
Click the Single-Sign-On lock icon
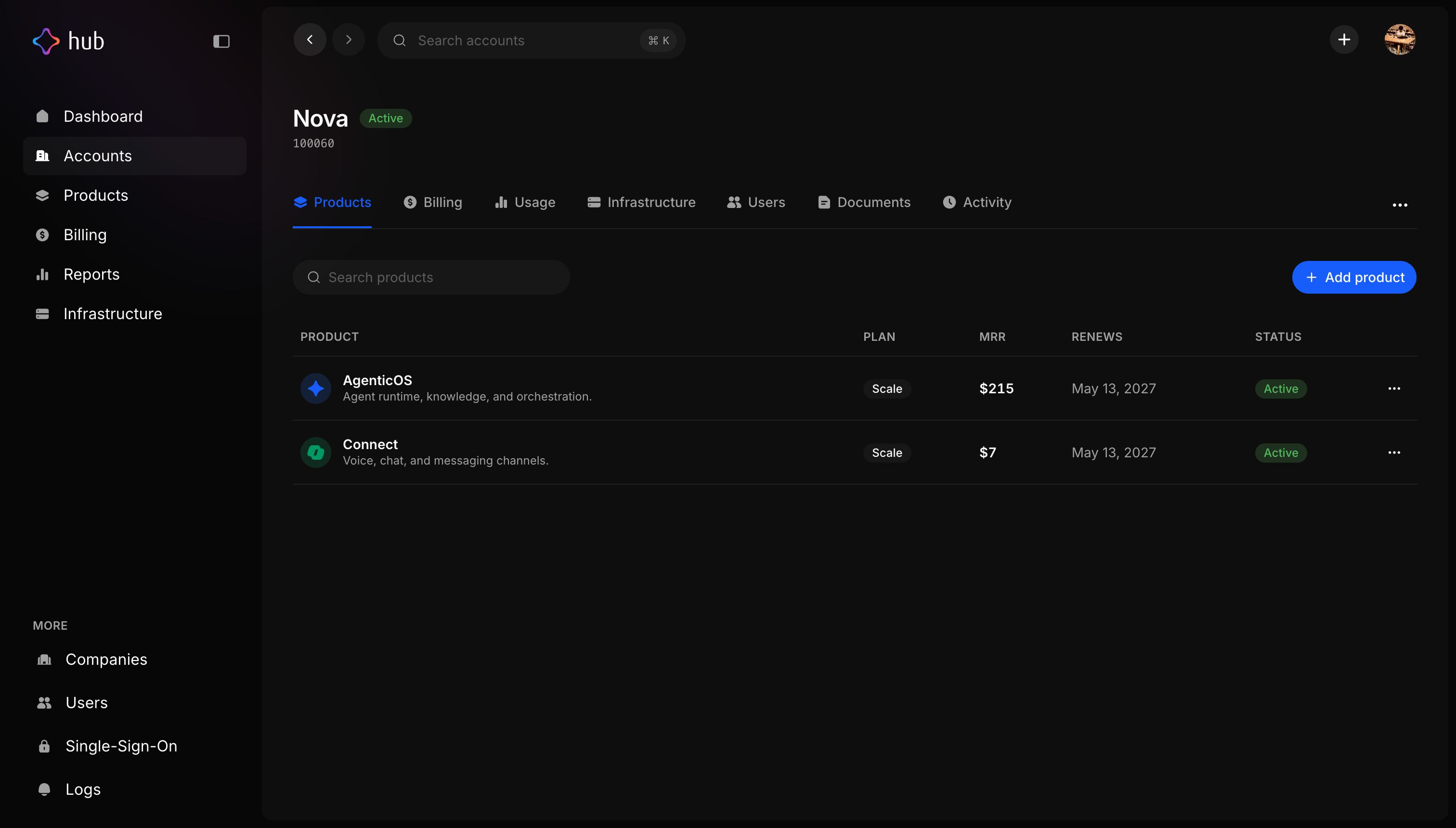[44, 746]
